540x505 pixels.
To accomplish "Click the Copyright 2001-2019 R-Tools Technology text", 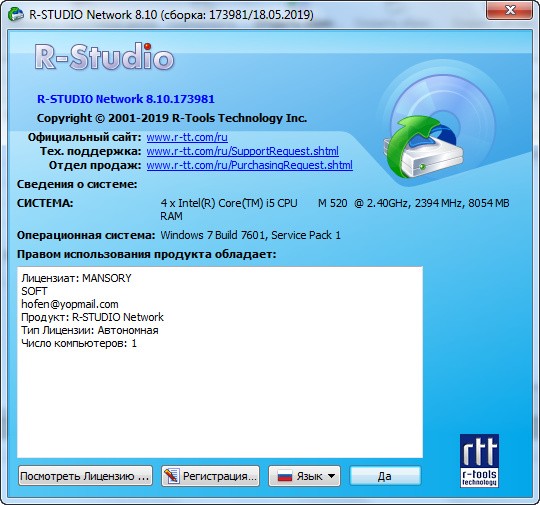I will [172, 118].
